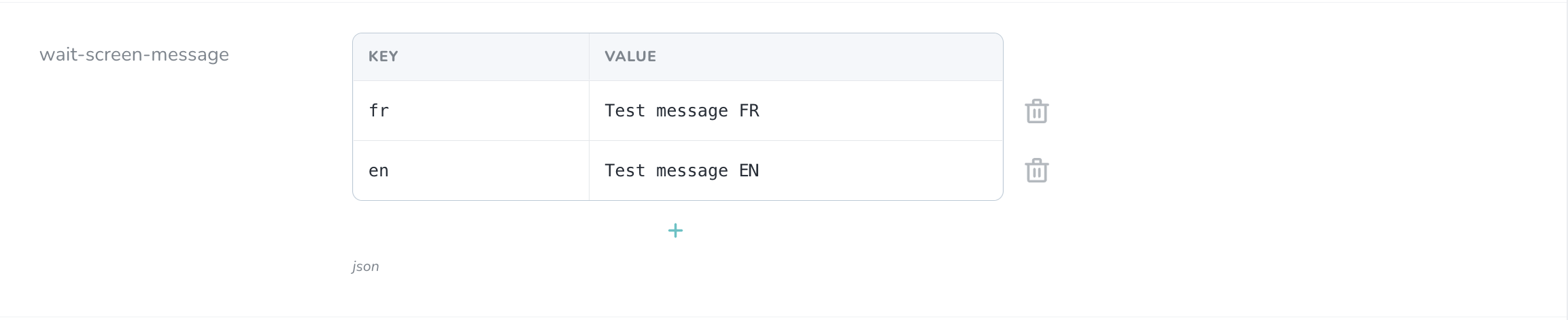Click the VALUE column header

click(630, 57)
